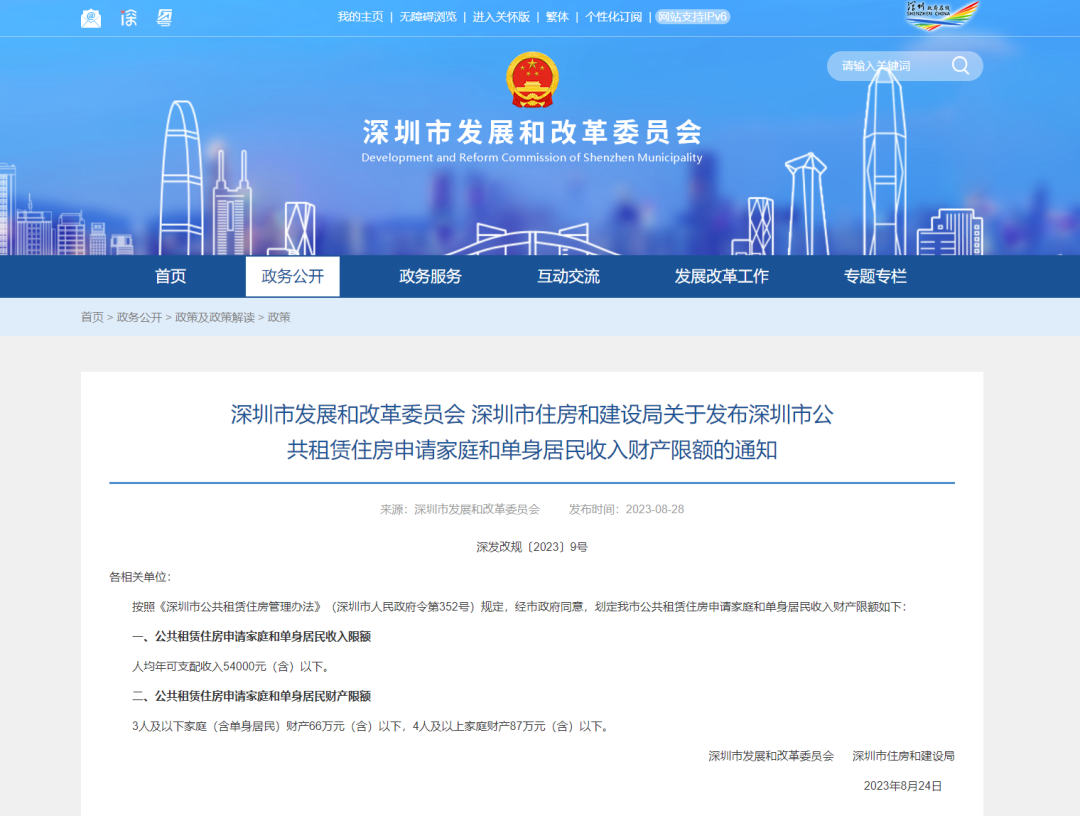Open 我的主页 link

tap(360, 17)
